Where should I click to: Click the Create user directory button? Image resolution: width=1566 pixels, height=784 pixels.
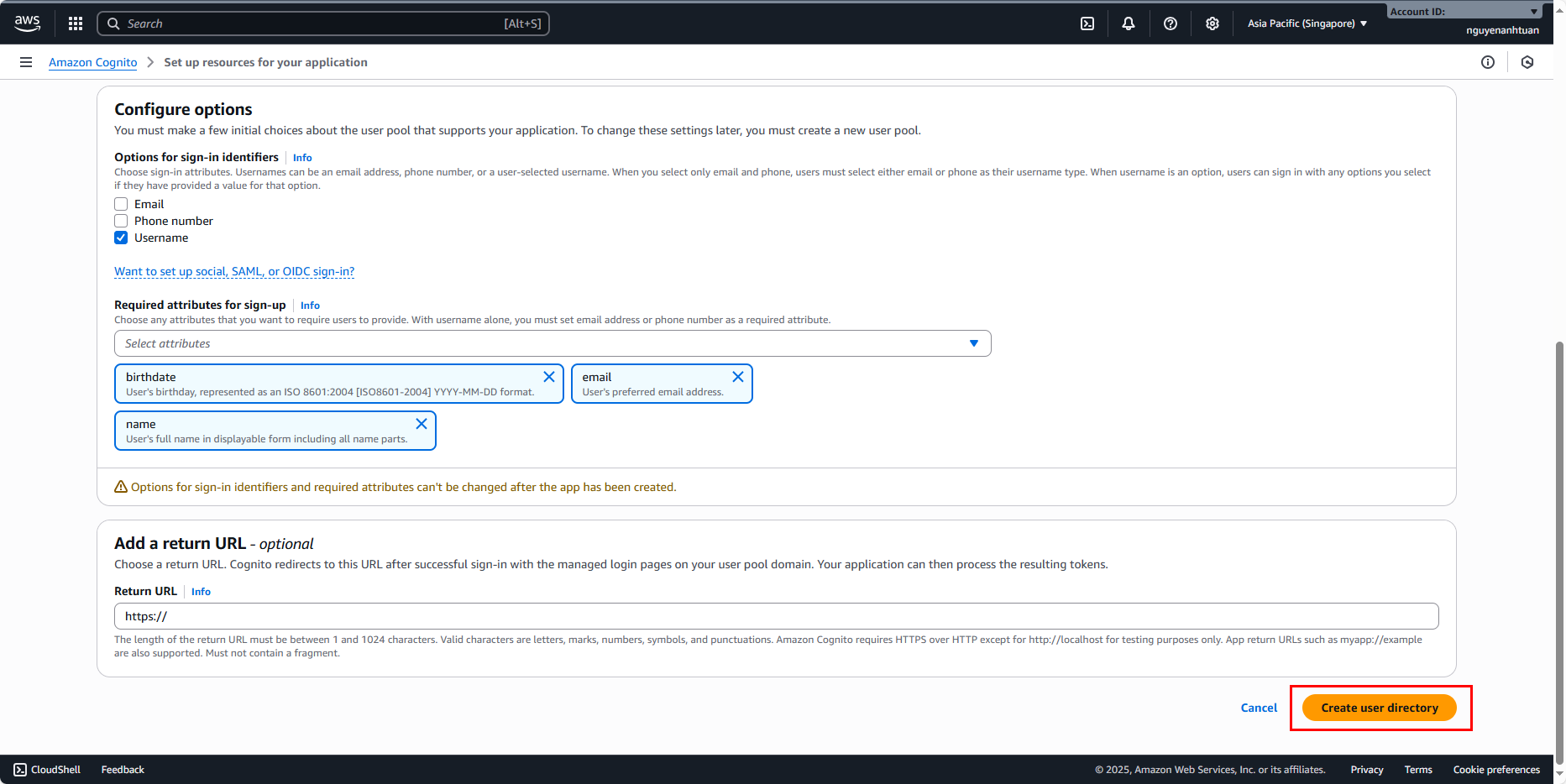coord(1380,708)
